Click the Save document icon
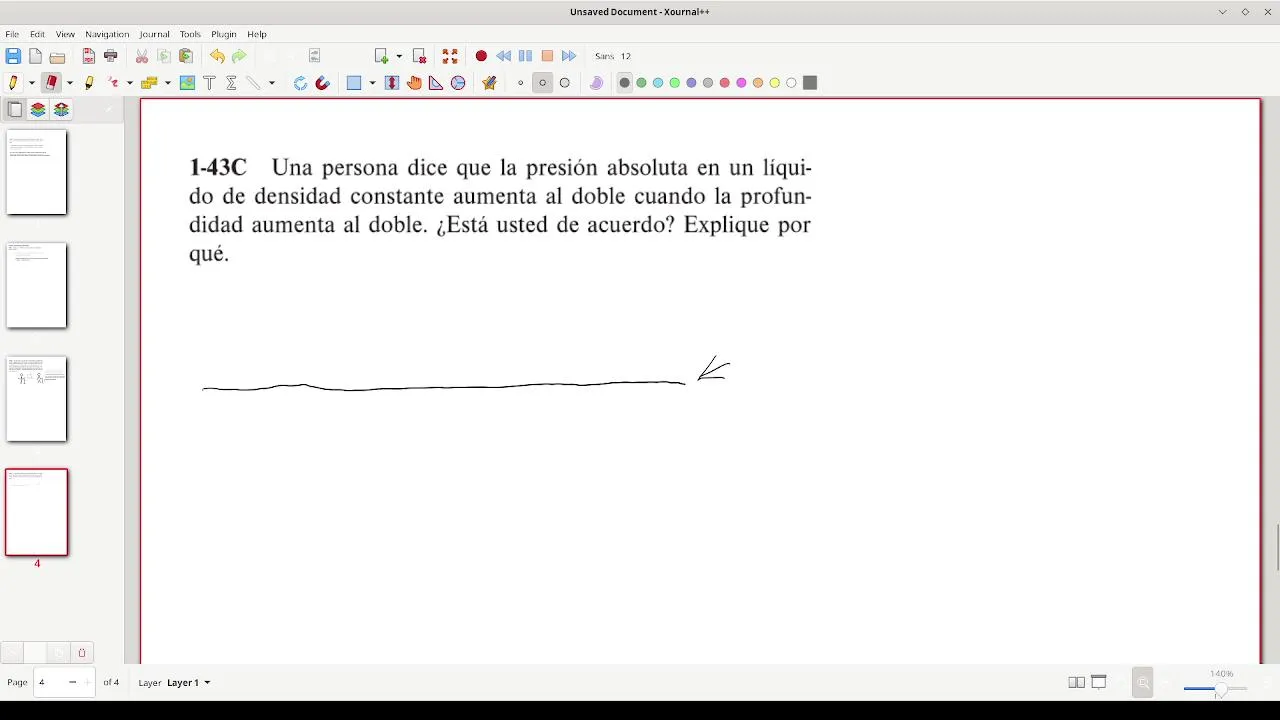The width and height of the screenshot is (1280, 720). (x=13, y=56)
